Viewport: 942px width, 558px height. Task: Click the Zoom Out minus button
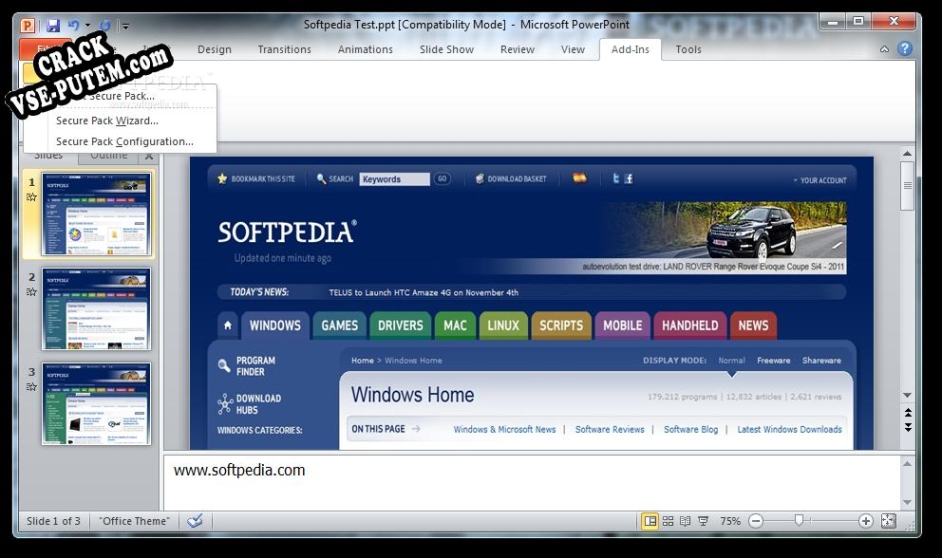(x=756, y=521)
